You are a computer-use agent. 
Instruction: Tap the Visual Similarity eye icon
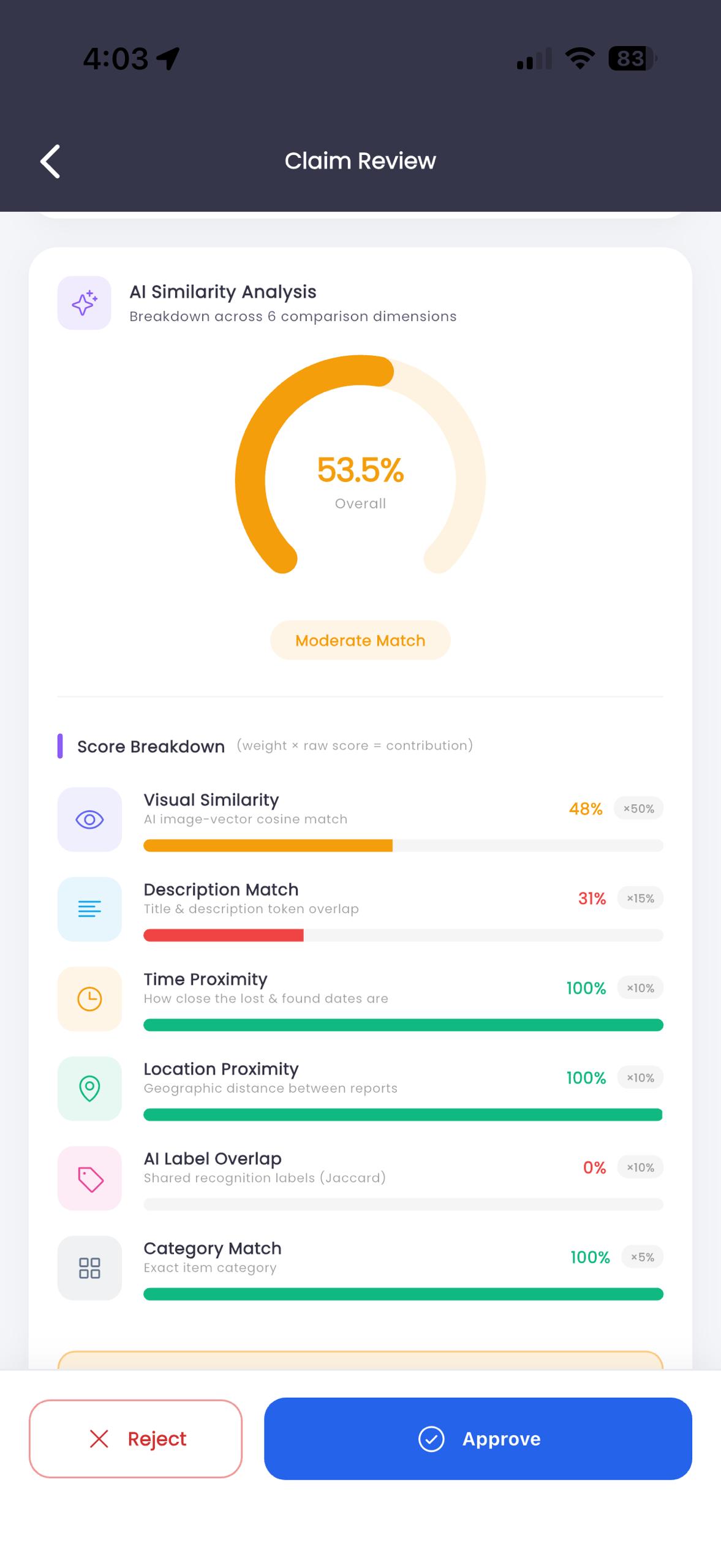89,819
